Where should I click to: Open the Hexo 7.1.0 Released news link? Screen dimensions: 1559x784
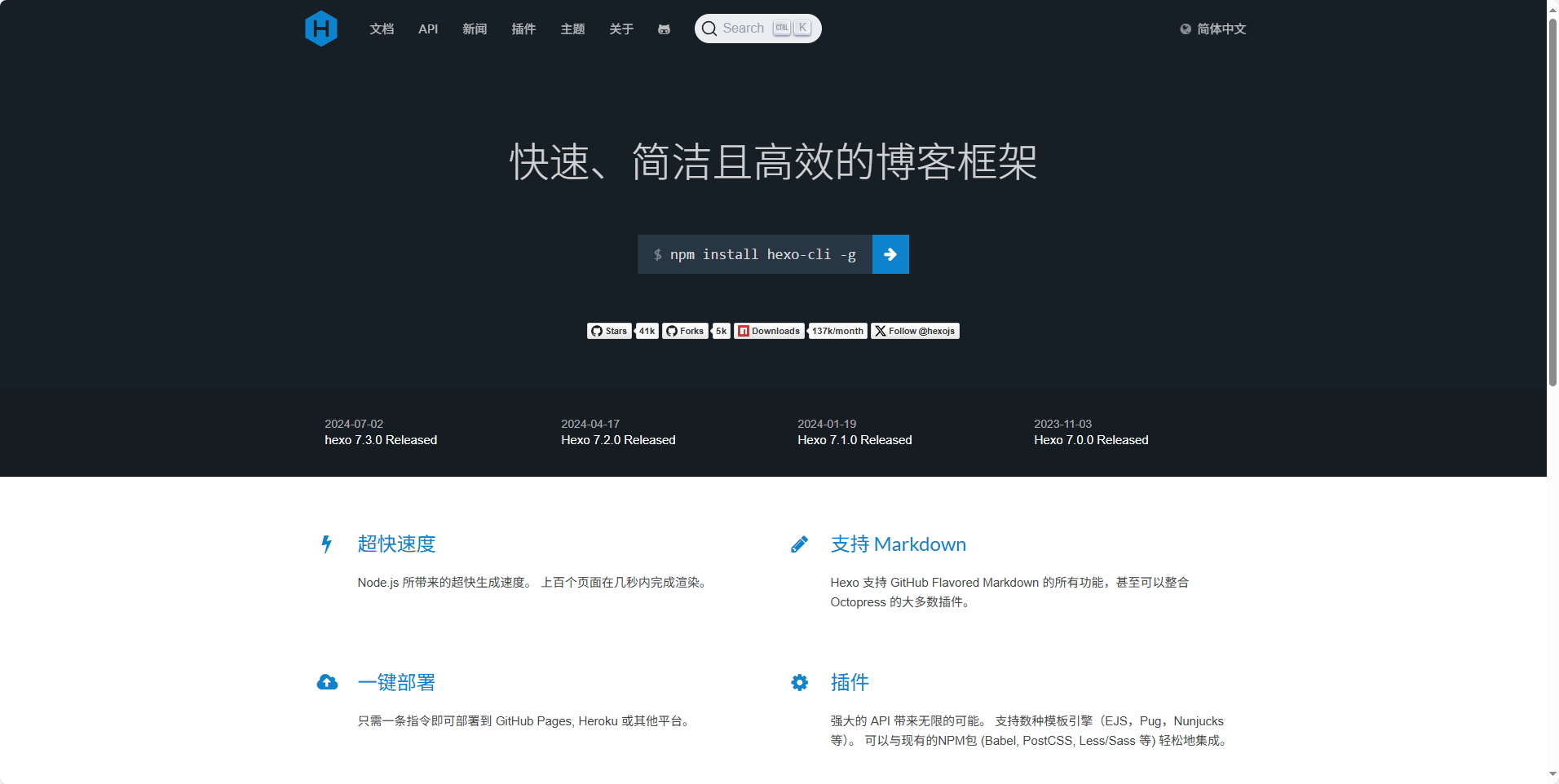coord(855,440)
